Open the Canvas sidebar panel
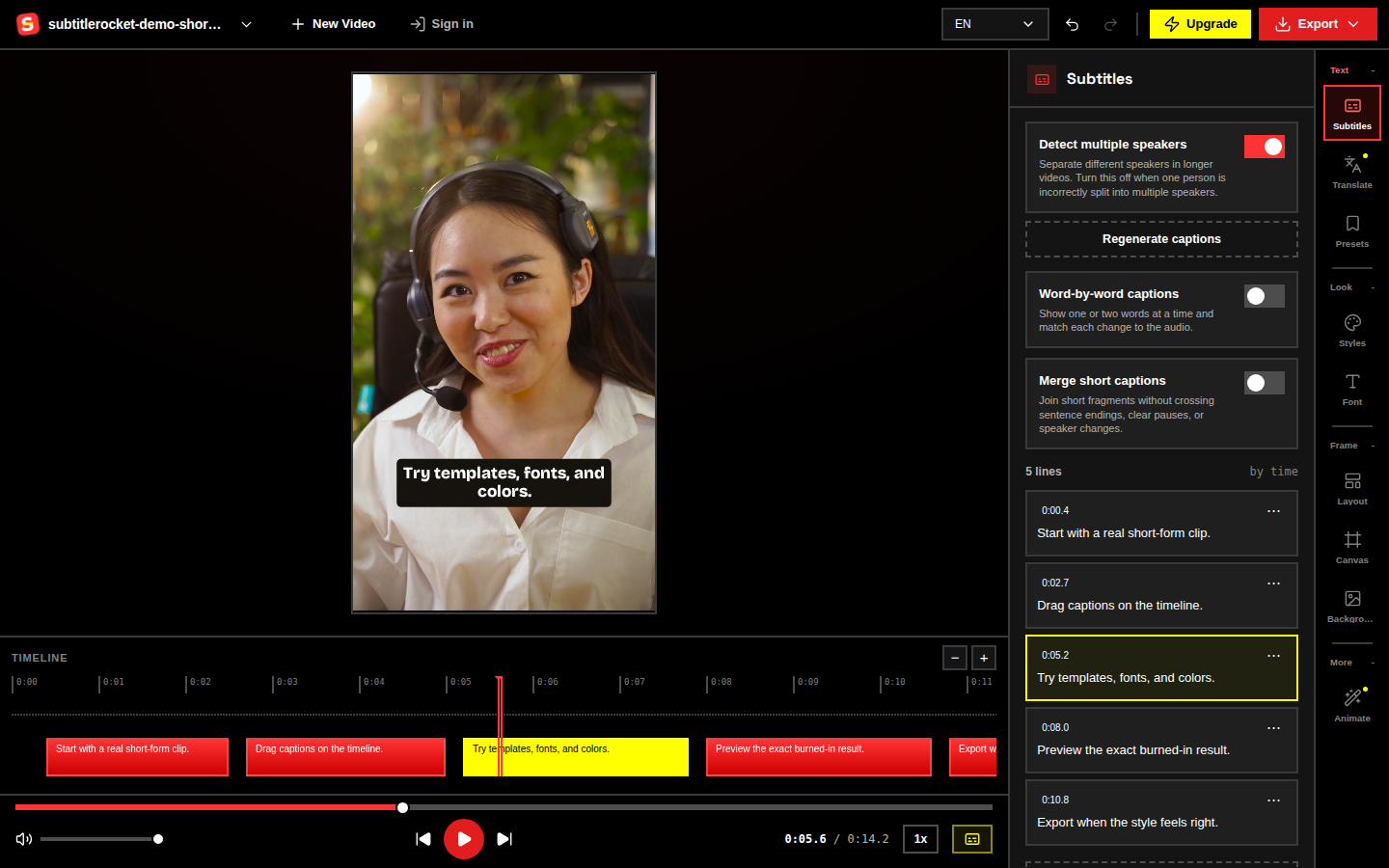1389x868 pixels. [x=1352, y=547]
